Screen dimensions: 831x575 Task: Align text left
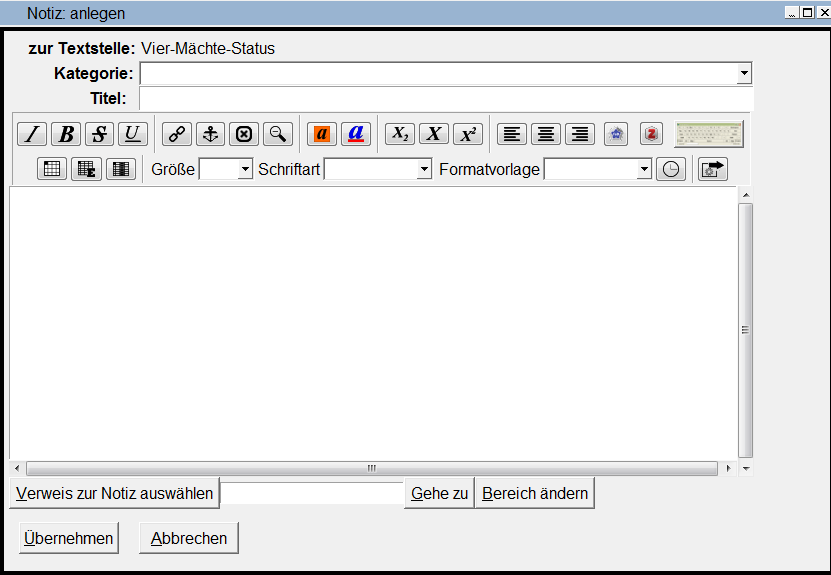click(512, 134)
